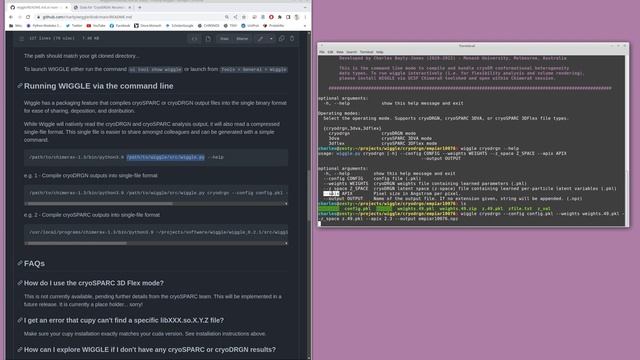Click the anchor link beside Running WIGGLE heading
640x360 pixels.
20,86
